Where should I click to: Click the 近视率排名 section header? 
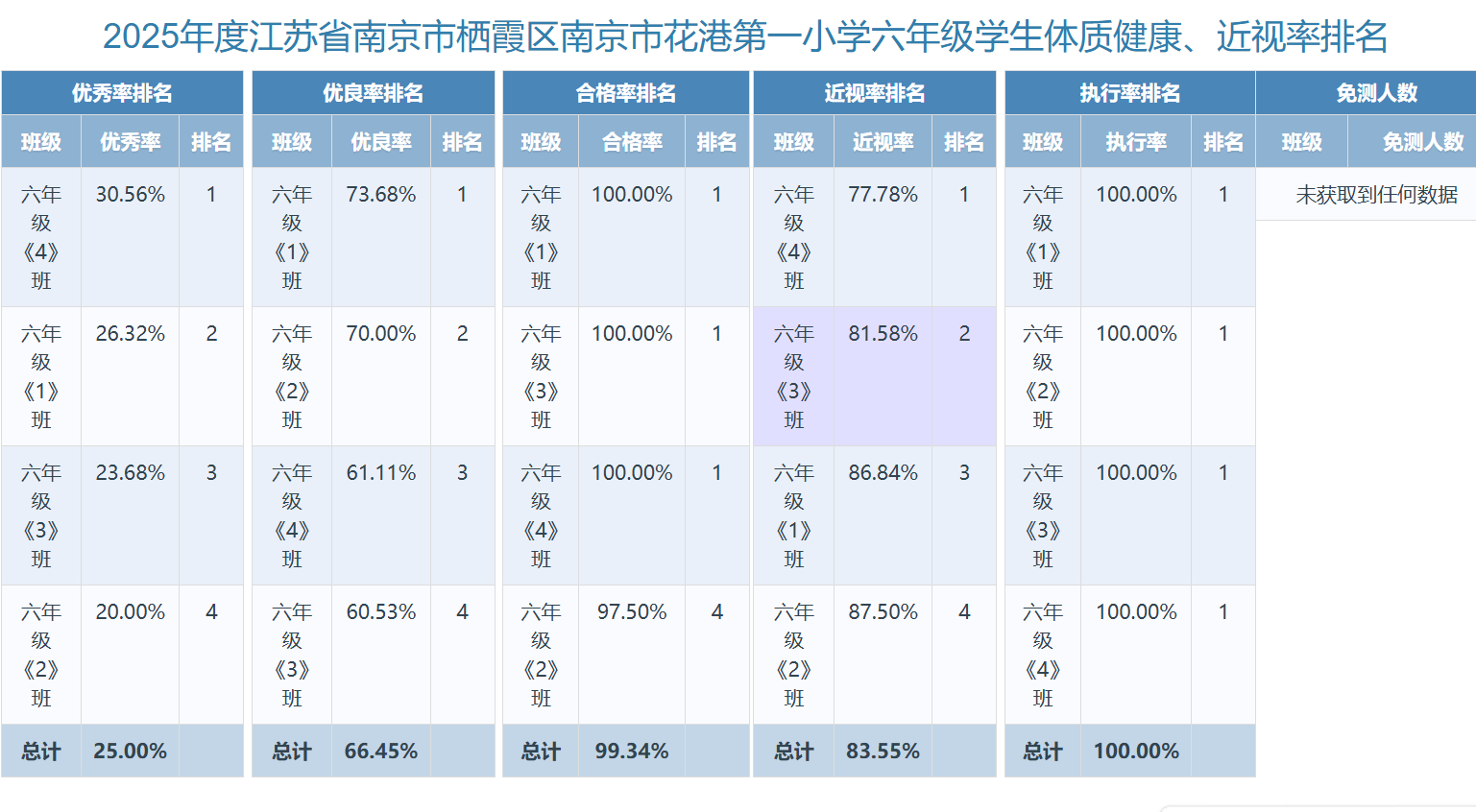(874, 93)
